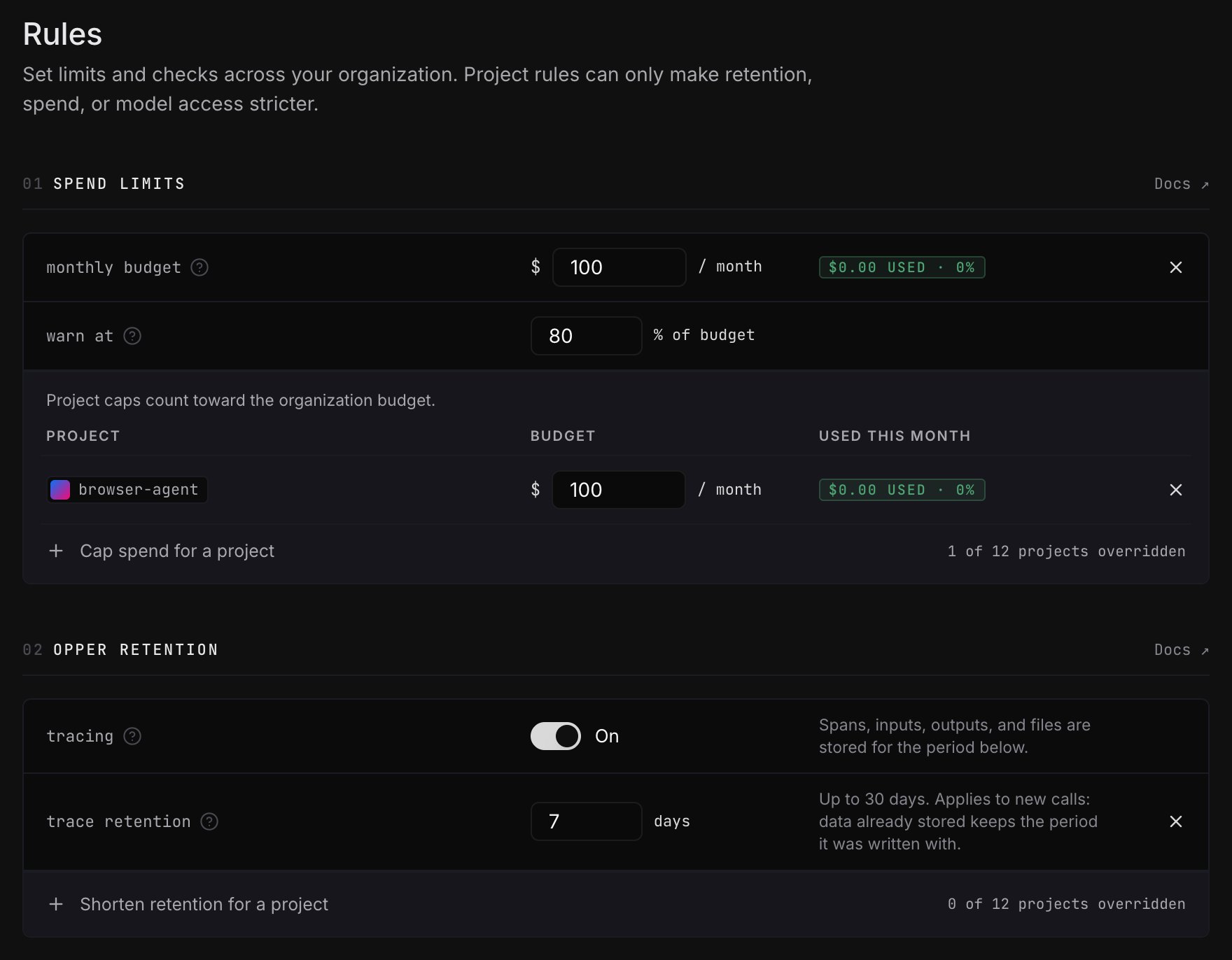Screen dimensions: 1232x960
Task: Click Cap spend for a project
Action: pos(177,551)
